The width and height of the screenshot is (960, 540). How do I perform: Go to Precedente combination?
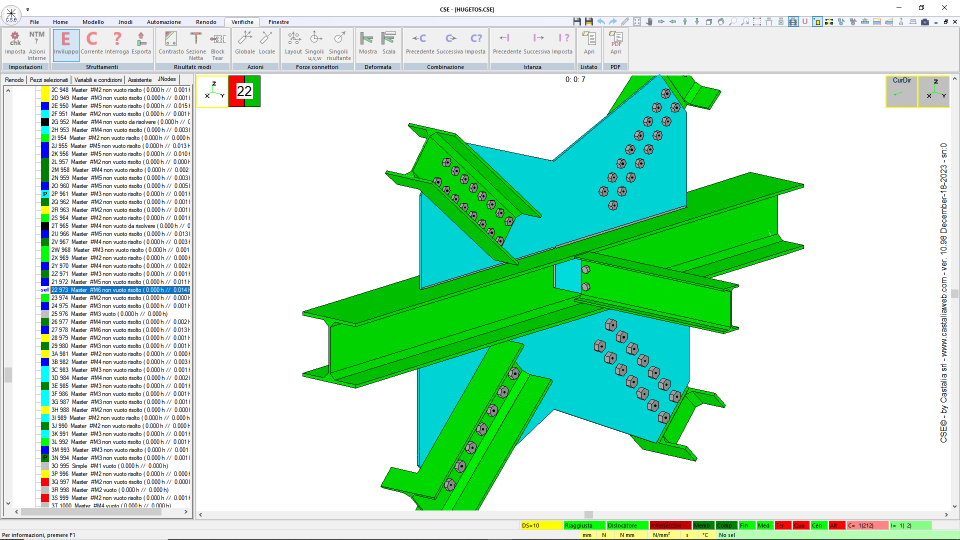click(419, 43)
